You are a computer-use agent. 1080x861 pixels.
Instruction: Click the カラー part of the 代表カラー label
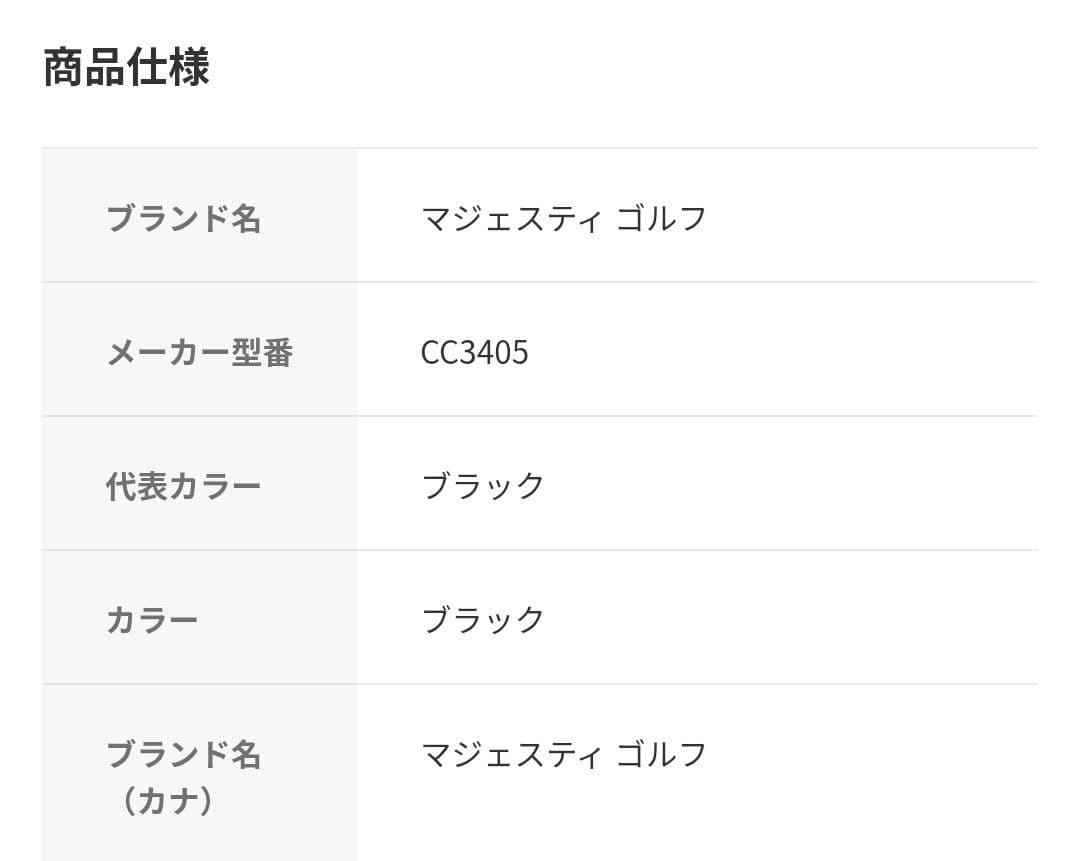click(215, 486)
